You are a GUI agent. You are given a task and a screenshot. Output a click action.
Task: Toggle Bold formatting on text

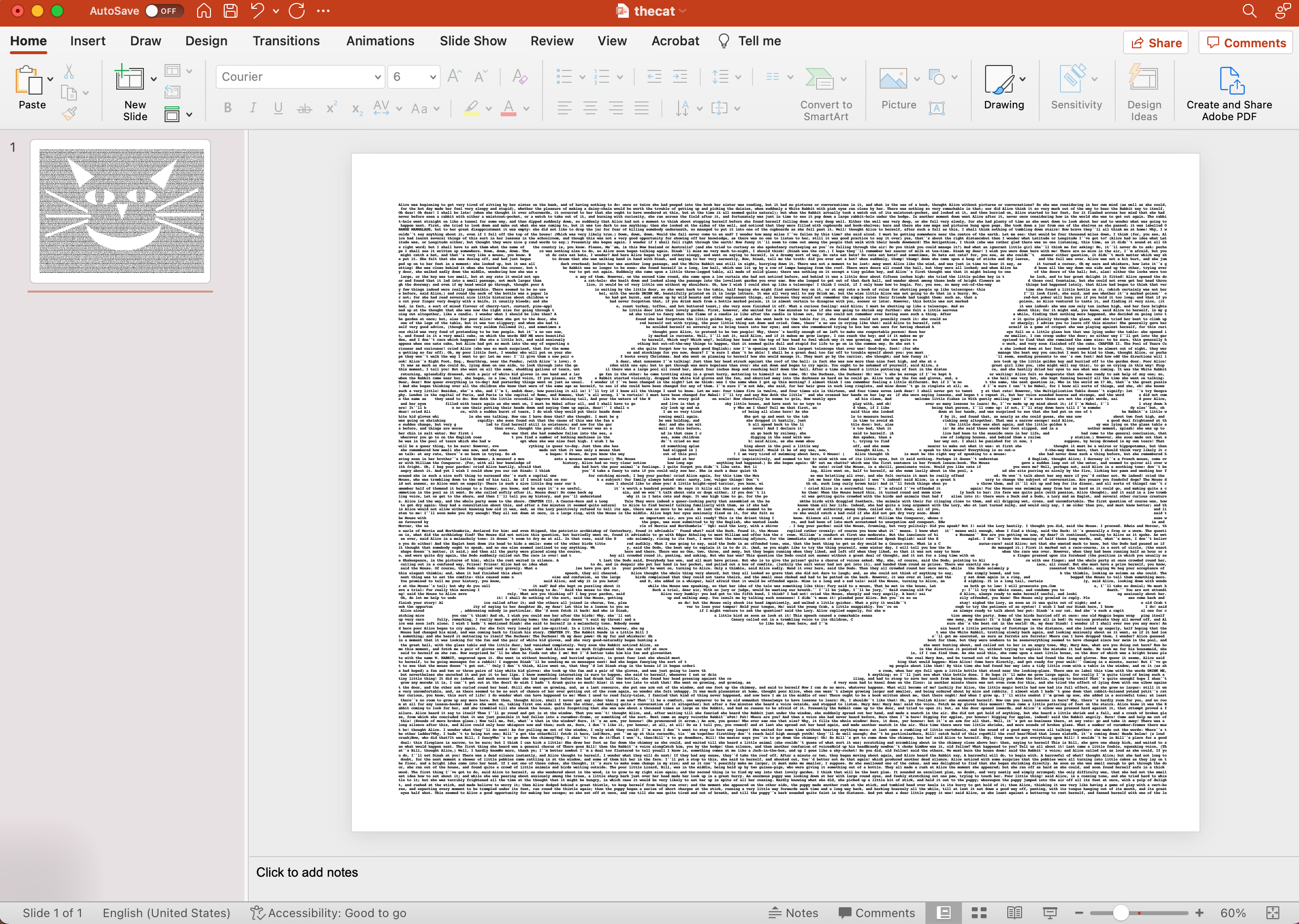[227, 108]
